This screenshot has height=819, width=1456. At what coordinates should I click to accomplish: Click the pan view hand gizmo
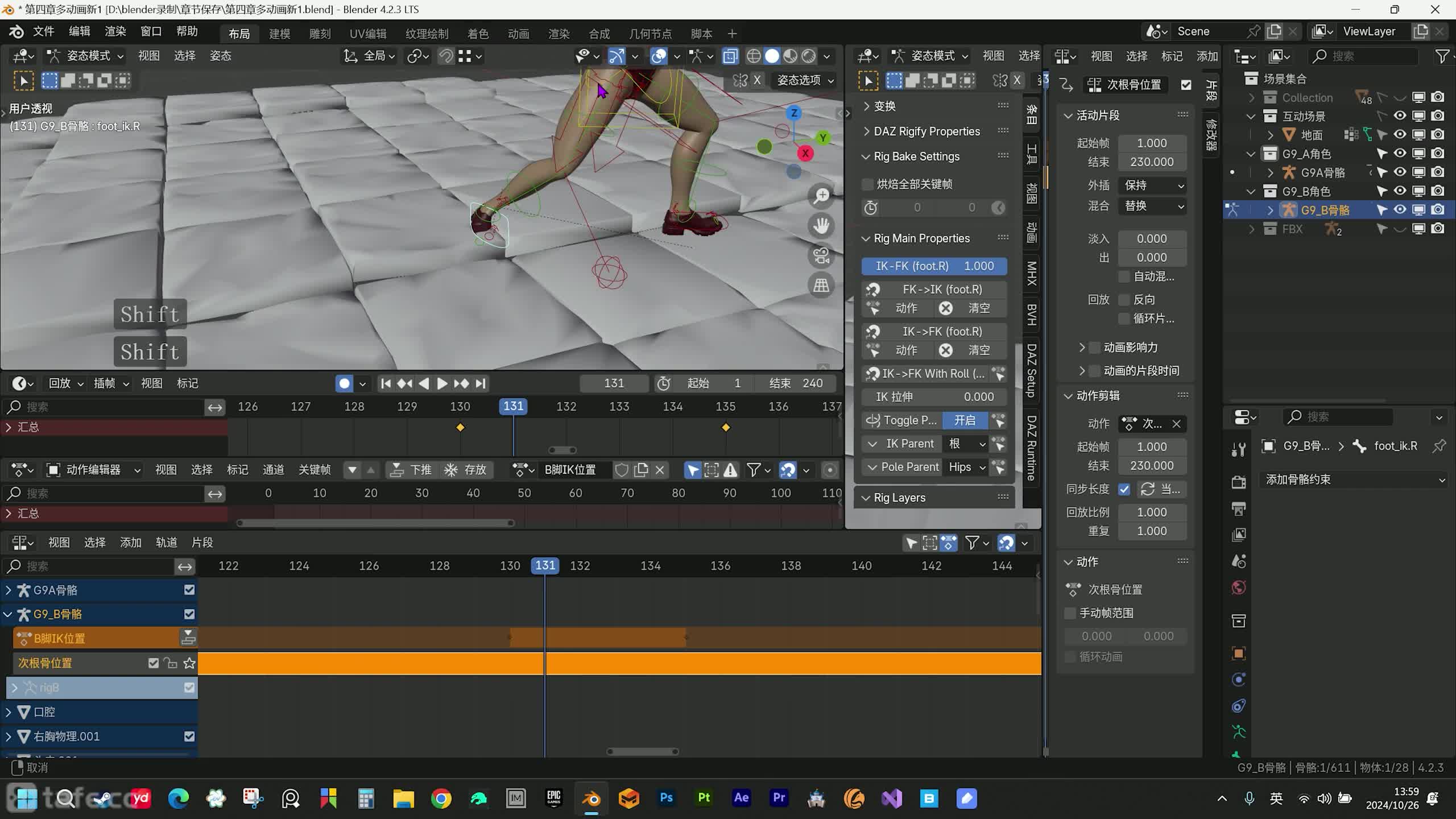pyautogui.click(x=821, y=226)
